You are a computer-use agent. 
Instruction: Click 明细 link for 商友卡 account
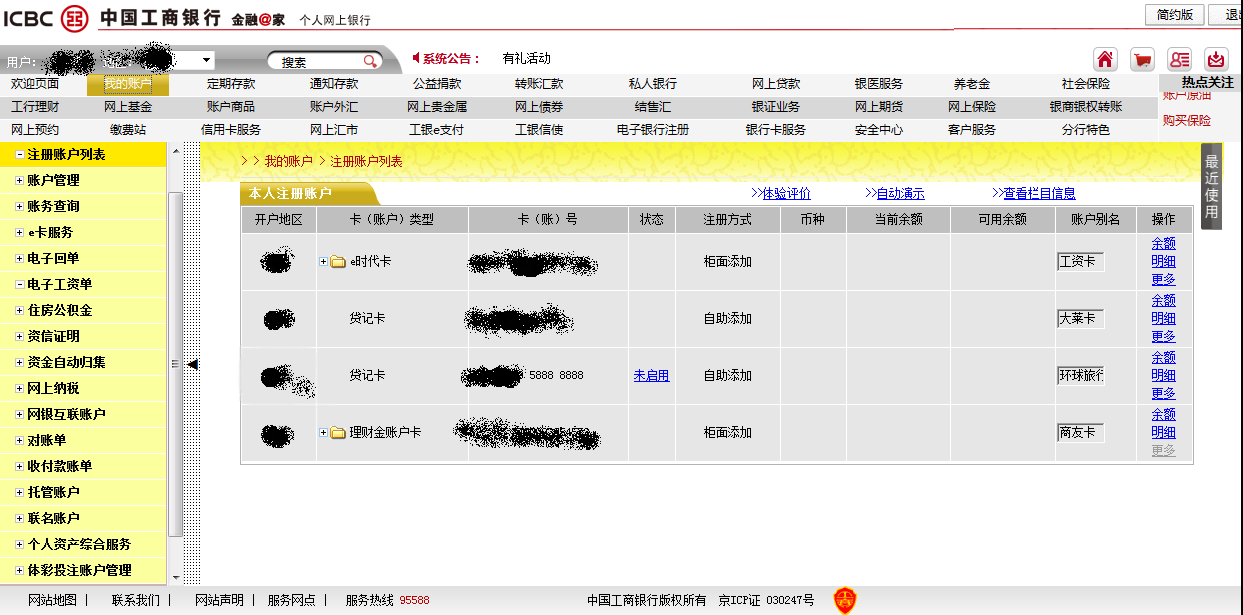point(1163,433)
